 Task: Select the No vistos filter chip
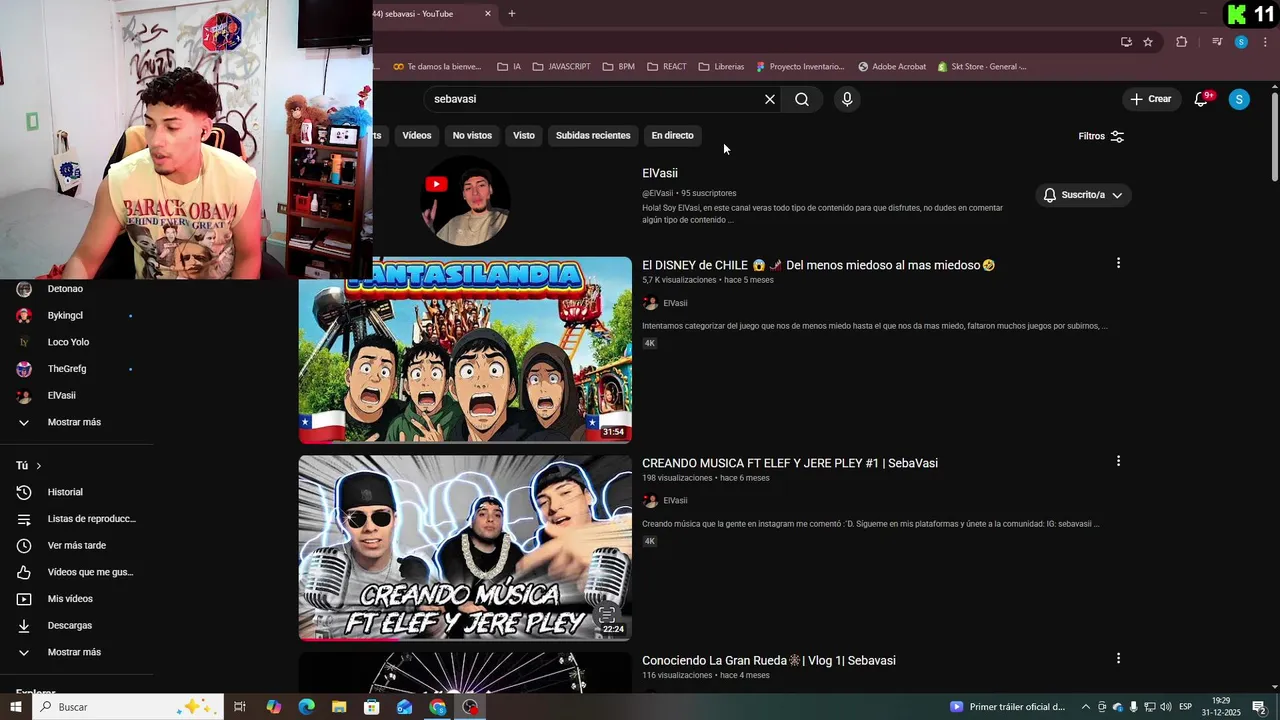click(x=472, y=136)
